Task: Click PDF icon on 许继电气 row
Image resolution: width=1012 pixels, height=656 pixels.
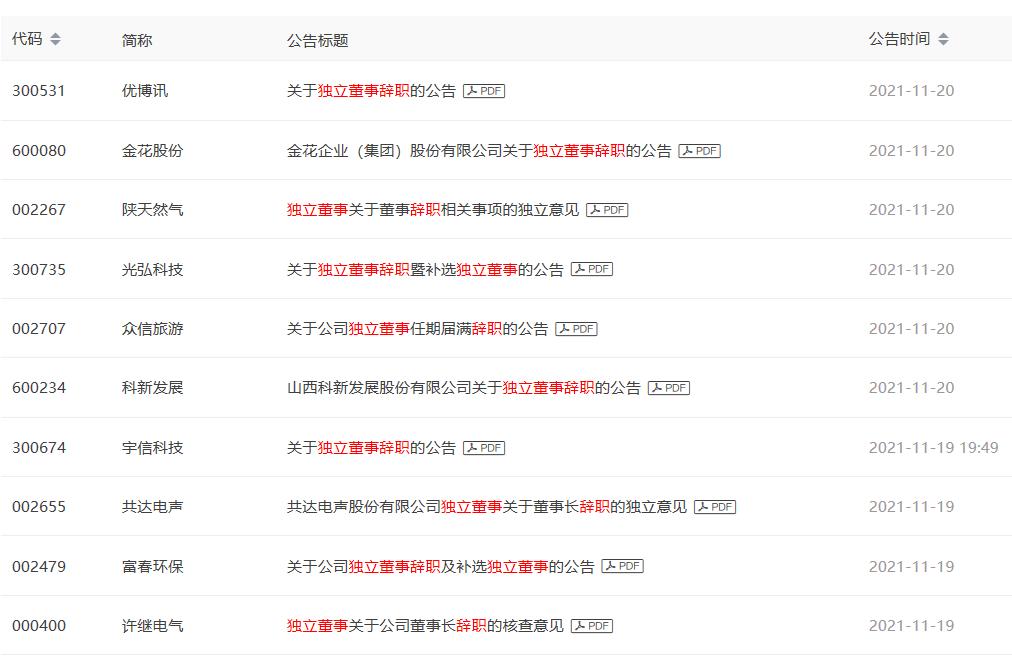Action: tap(592, 625)
